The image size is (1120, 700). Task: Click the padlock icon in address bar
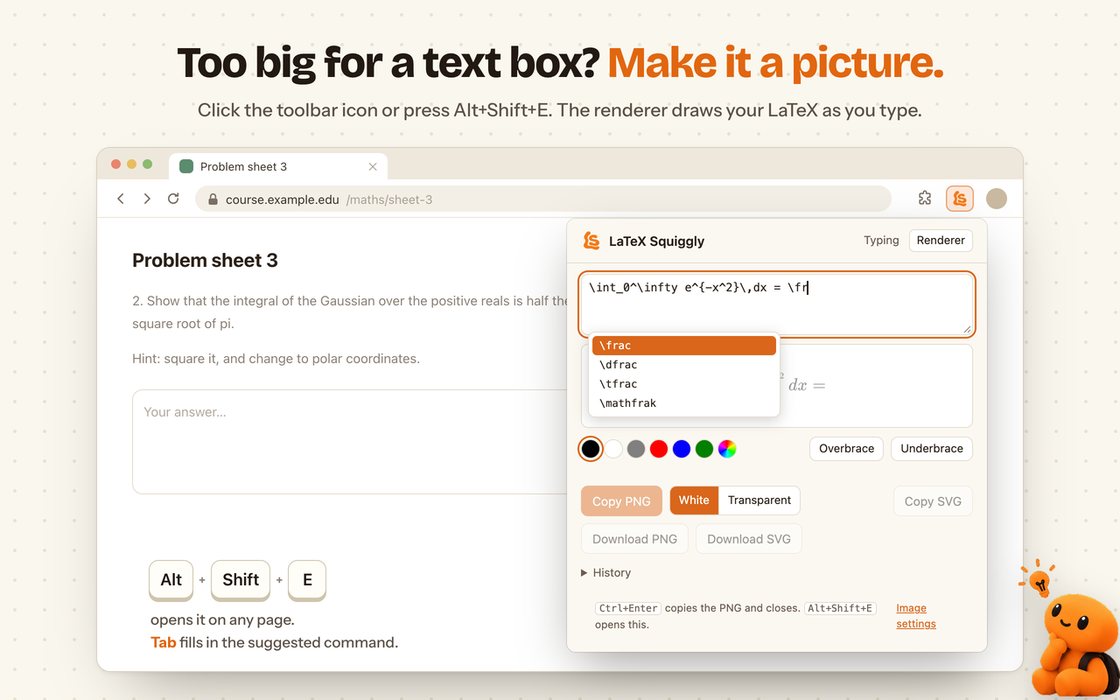[213, 199]
